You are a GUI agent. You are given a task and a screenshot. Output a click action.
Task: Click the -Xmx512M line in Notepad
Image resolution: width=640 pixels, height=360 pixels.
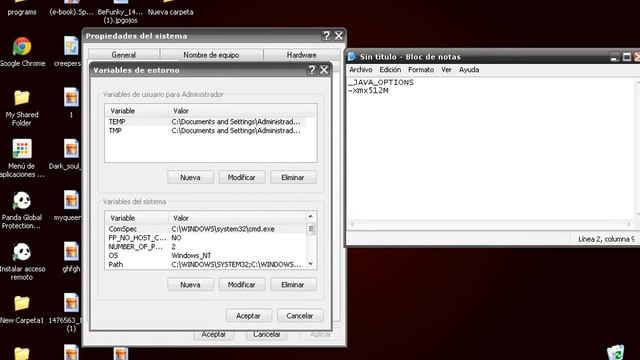(x=368, y=91)
